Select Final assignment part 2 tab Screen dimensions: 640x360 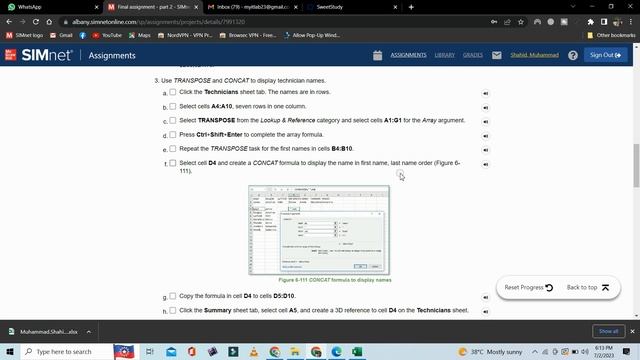click(x=152, y=7)
